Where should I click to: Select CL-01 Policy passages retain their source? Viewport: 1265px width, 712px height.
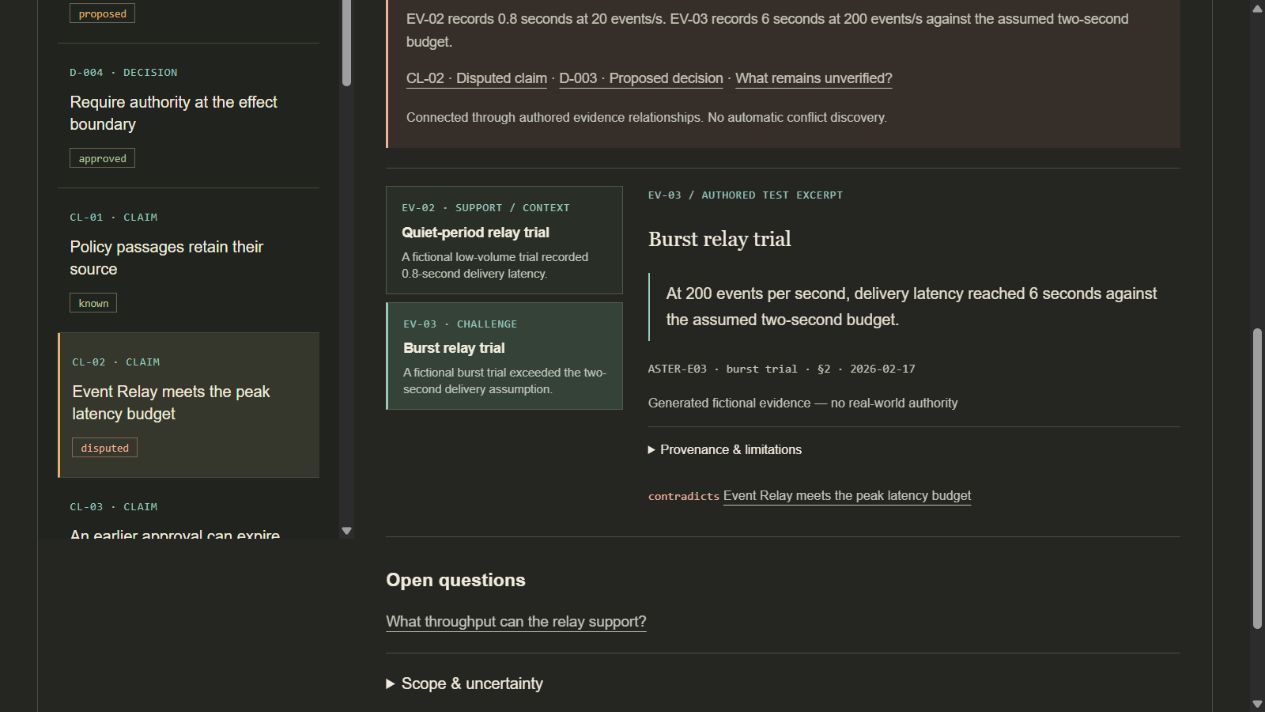tap(188, 260)
